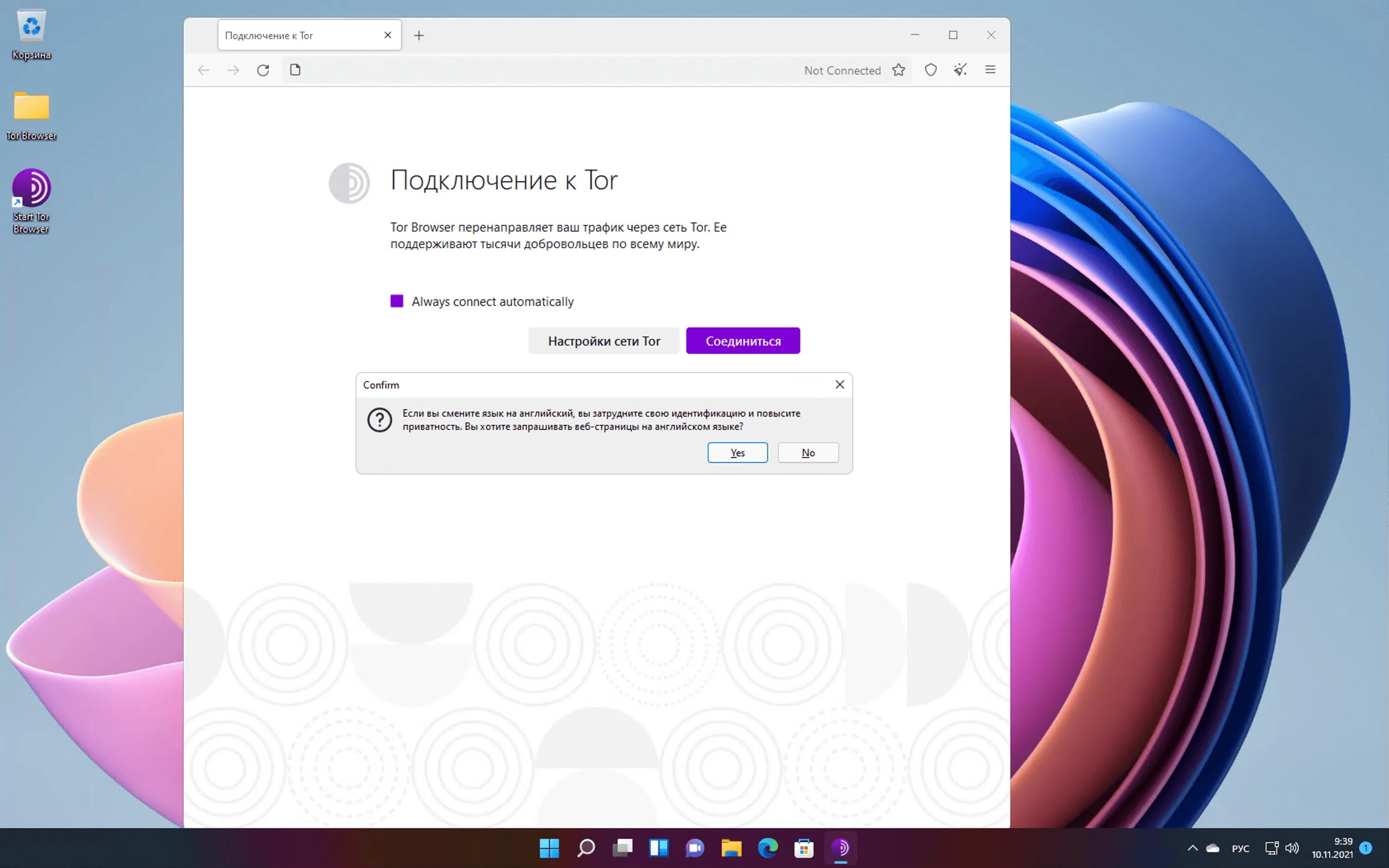The height and width of the screenshot is (868, 1389).
Task: Launch Microsoft Edge from taskbar
Action: 768,848
